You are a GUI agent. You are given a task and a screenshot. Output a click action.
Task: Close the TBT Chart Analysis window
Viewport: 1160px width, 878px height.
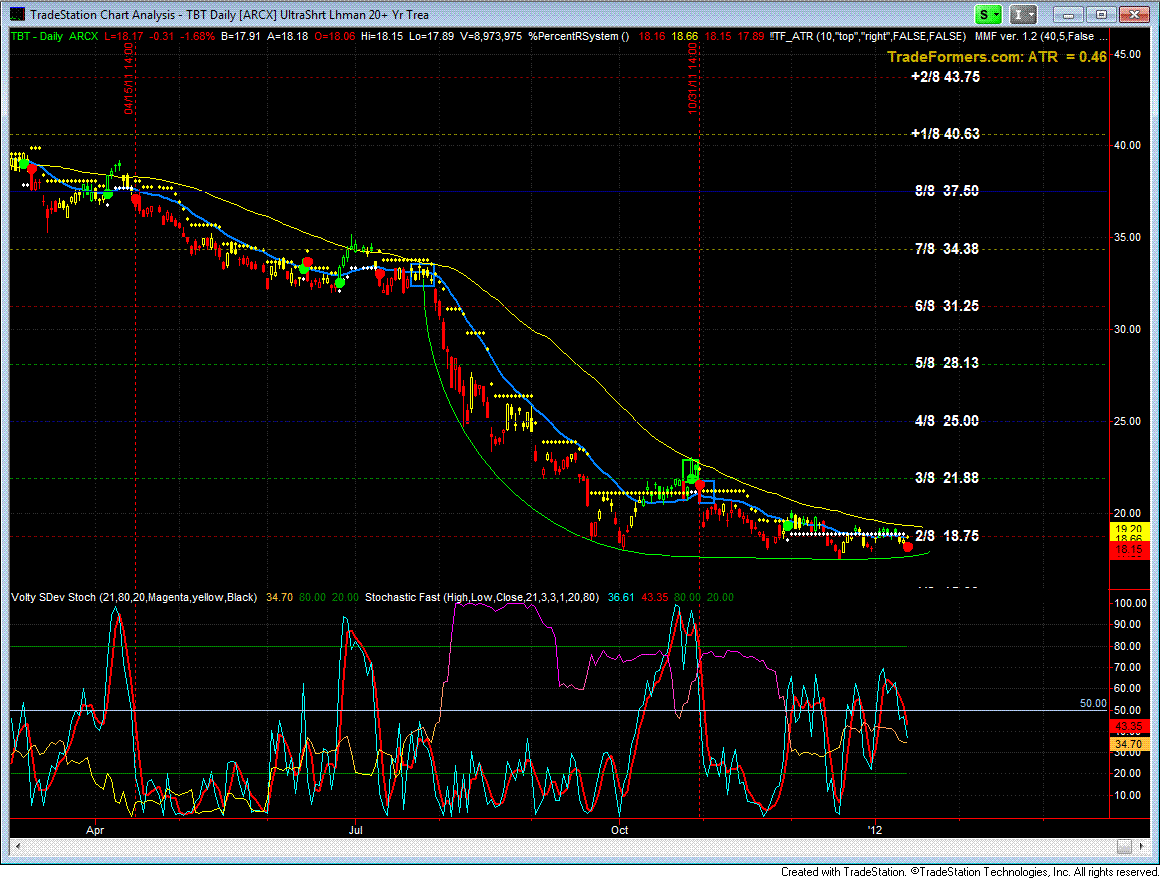(1133, 14)
